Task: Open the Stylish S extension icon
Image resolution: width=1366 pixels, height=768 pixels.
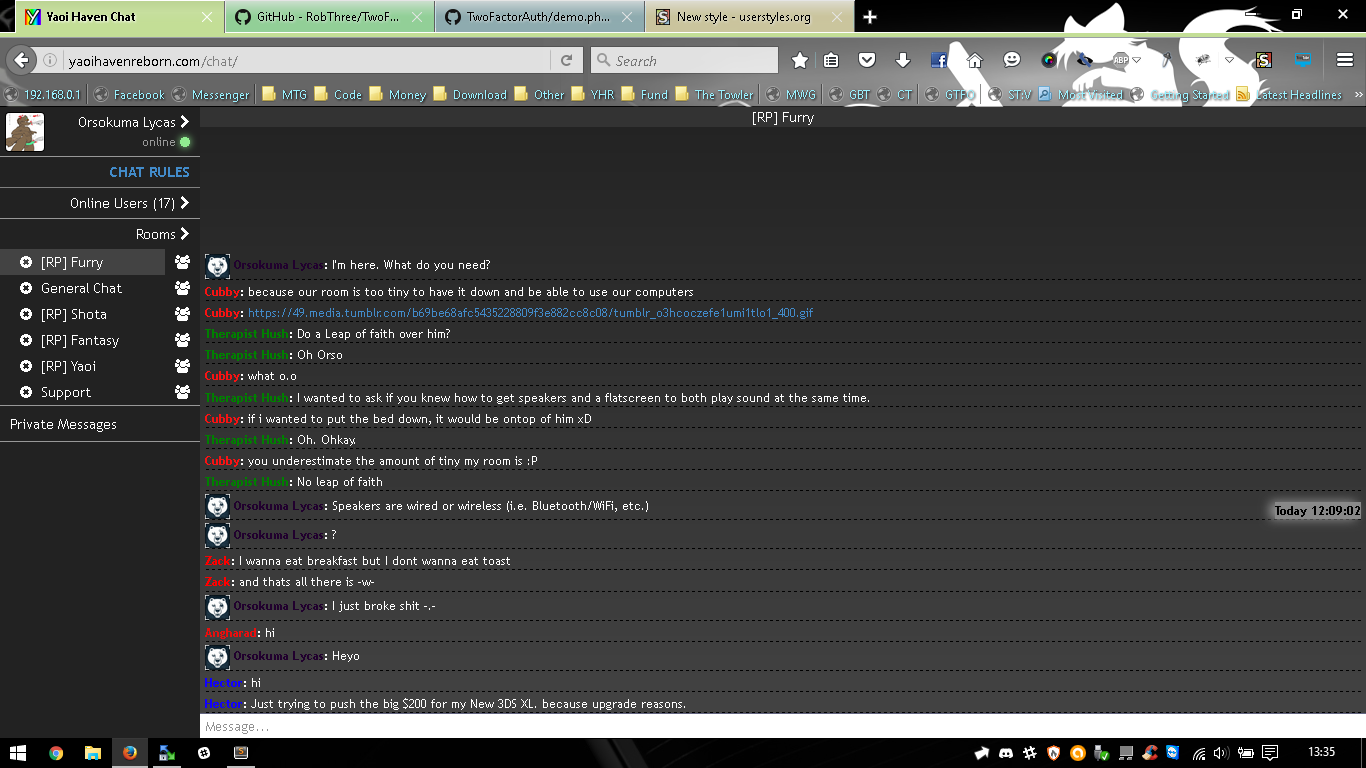Action: [1264, 60]
